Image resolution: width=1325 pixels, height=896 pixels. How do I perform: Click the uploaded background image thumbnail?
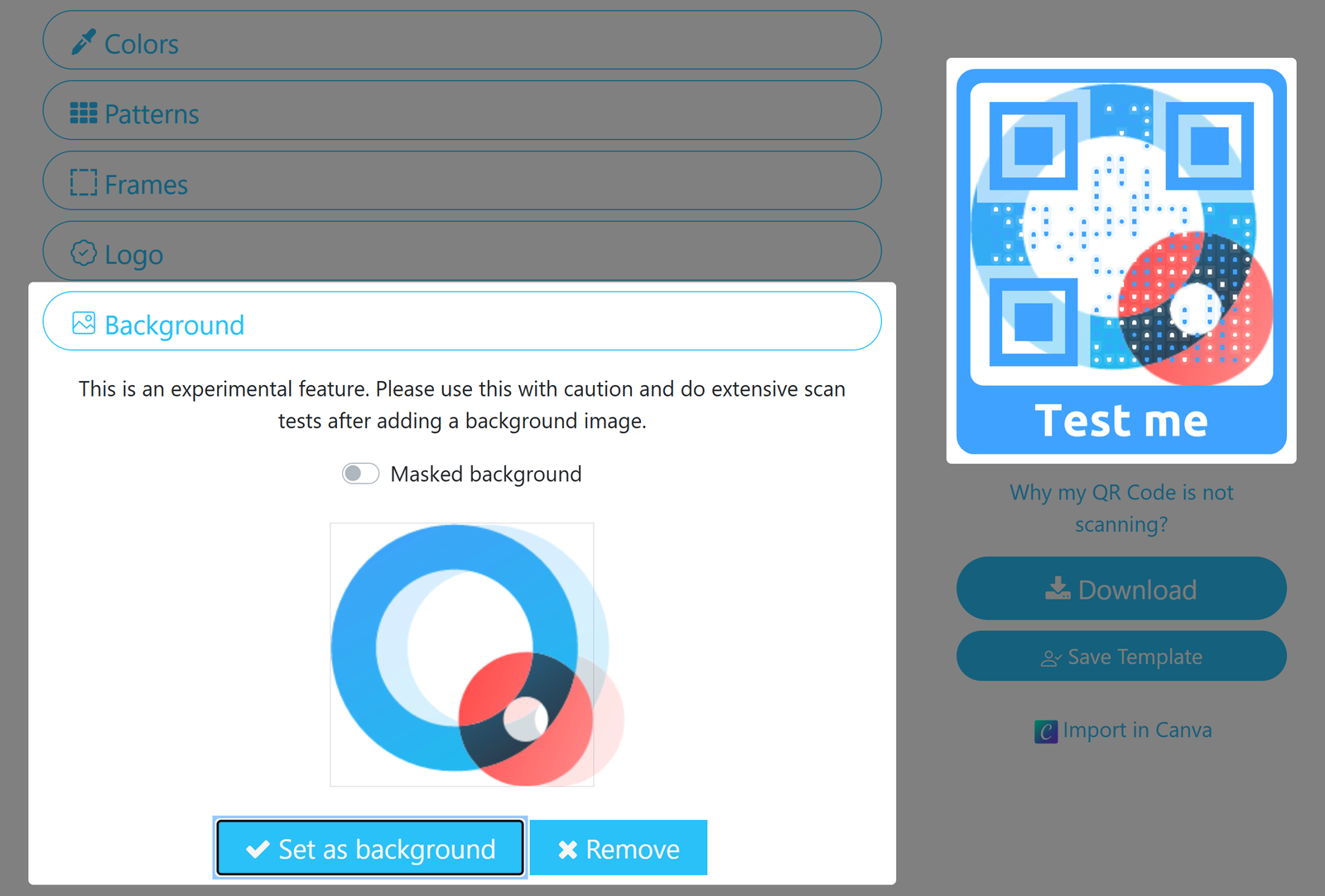462,654
